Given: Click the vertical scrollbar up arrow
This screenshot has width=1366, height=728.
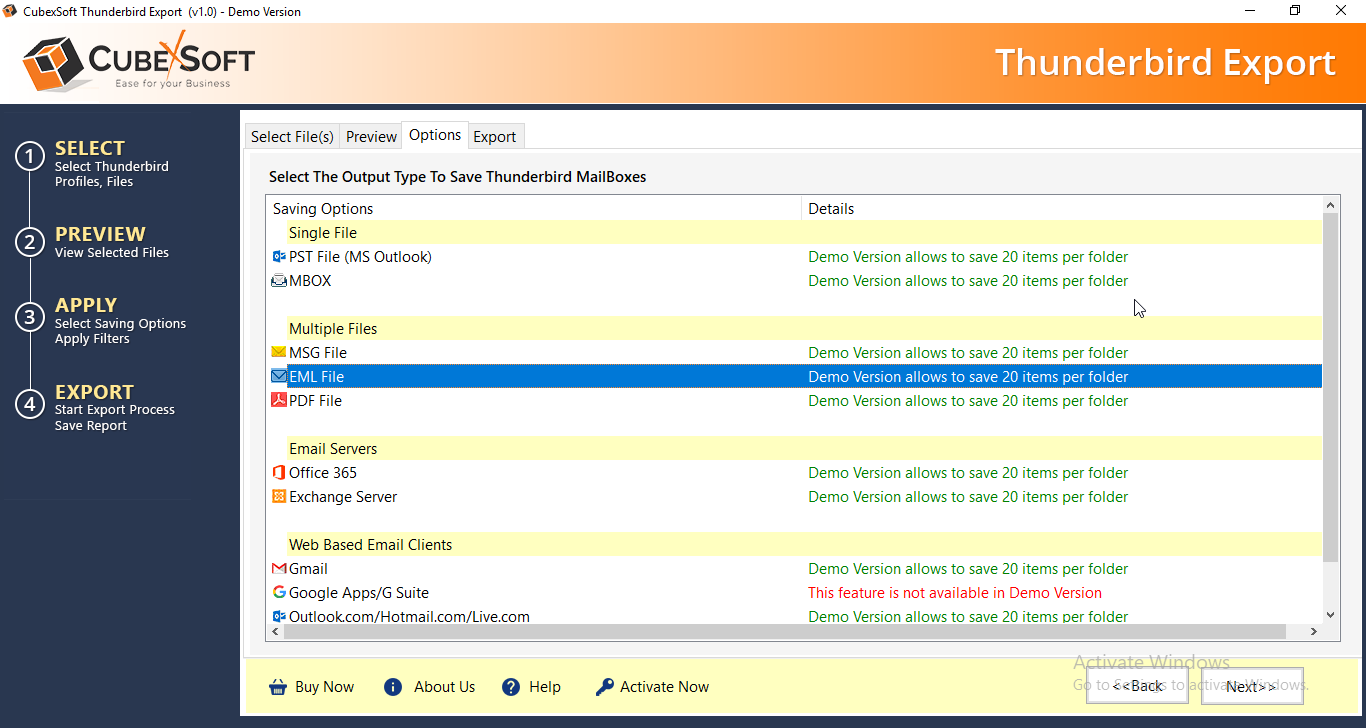Looking at the screenshot, I should click(1330, 204).
